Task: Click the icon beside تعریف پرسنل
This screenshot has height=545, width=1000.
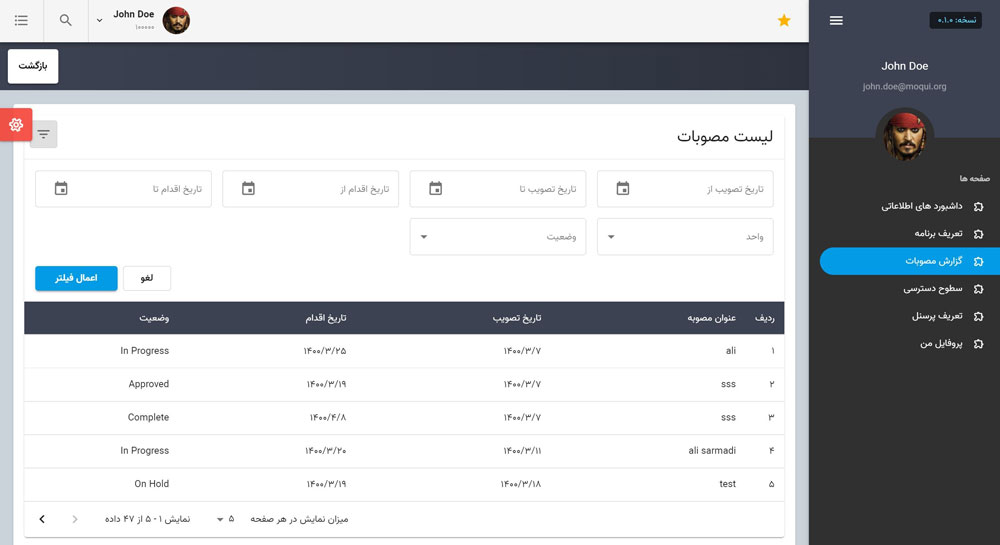Action: [978, 316]
